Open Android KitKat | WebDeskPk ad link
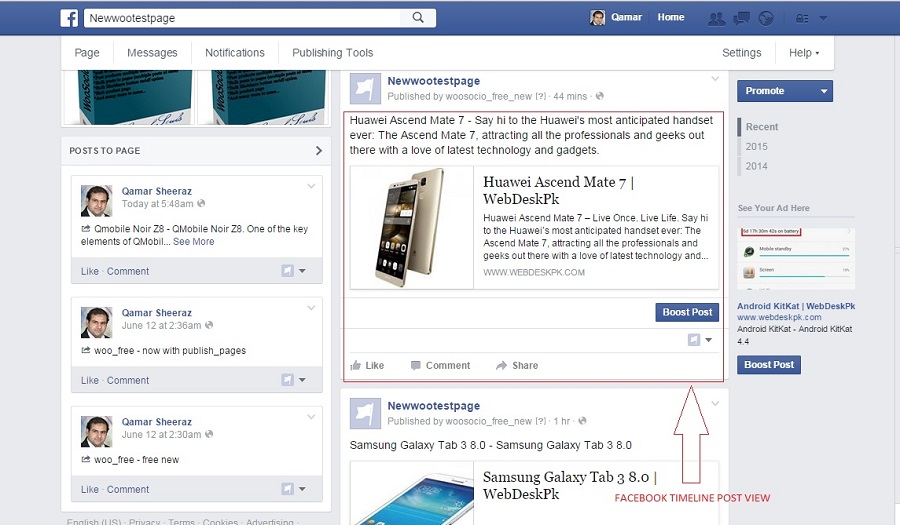The width and height of the screenshot is (900, 525). point(796,306)
